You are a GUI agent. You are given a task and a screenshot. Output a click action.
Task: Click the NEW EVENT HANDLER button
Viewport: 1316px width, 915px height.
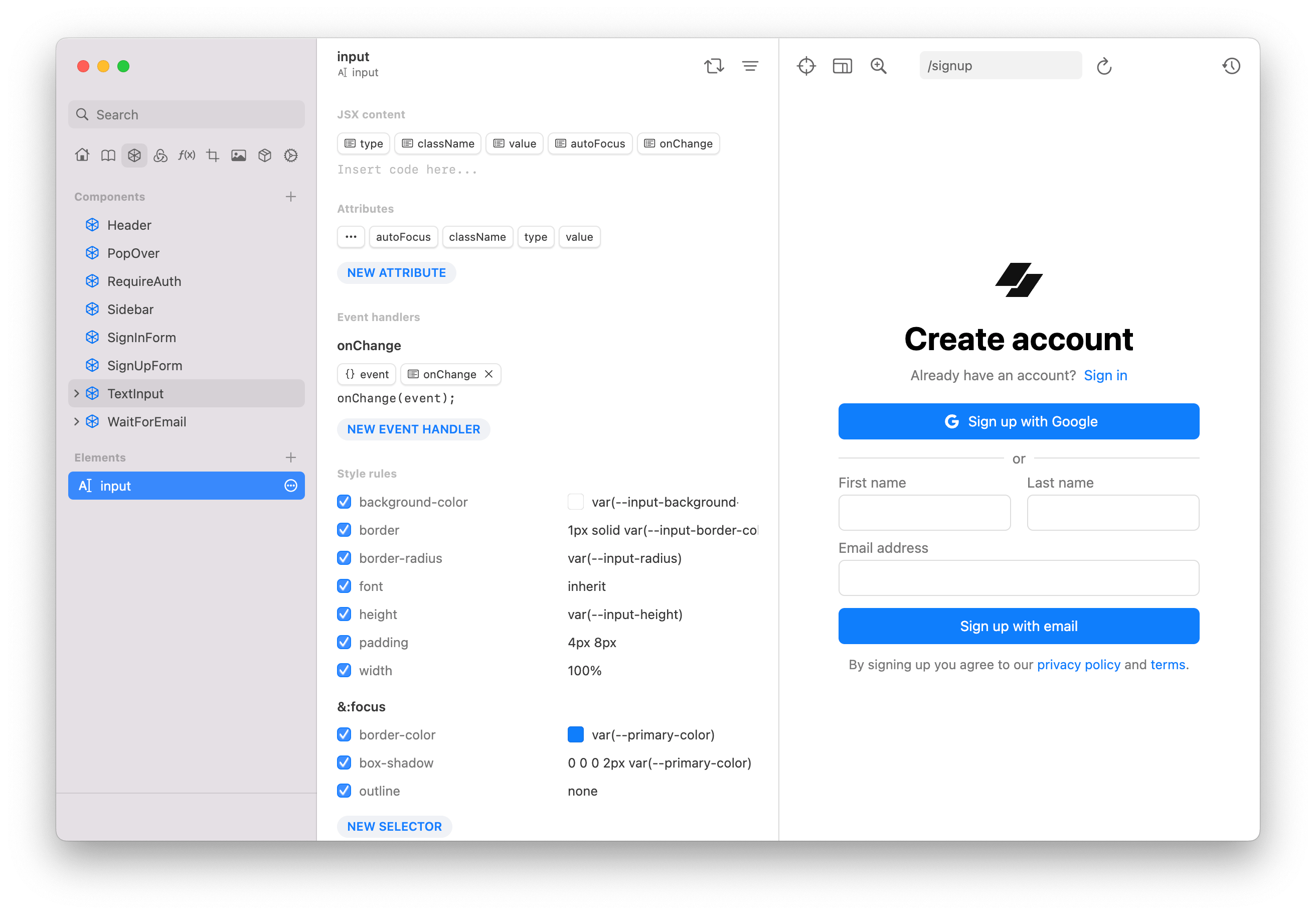pos(413,429)
